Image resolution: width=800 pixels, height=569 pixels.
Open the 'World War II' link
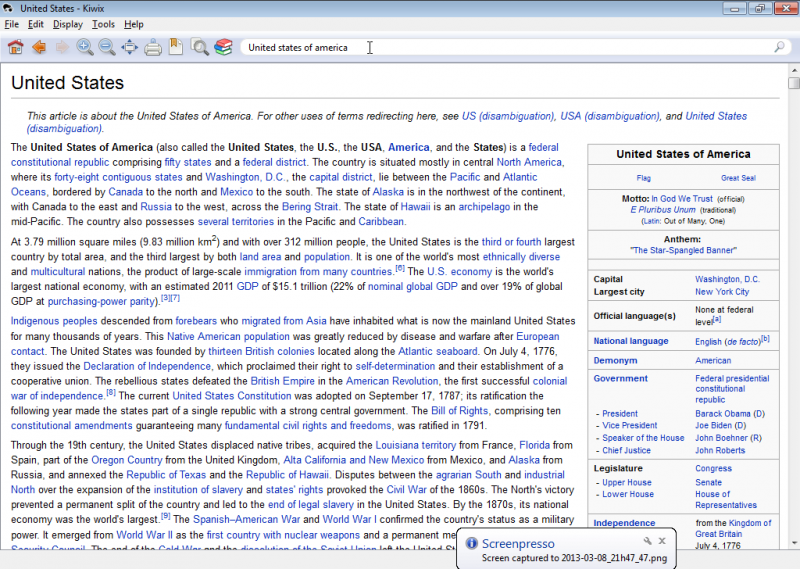point(144,535)
